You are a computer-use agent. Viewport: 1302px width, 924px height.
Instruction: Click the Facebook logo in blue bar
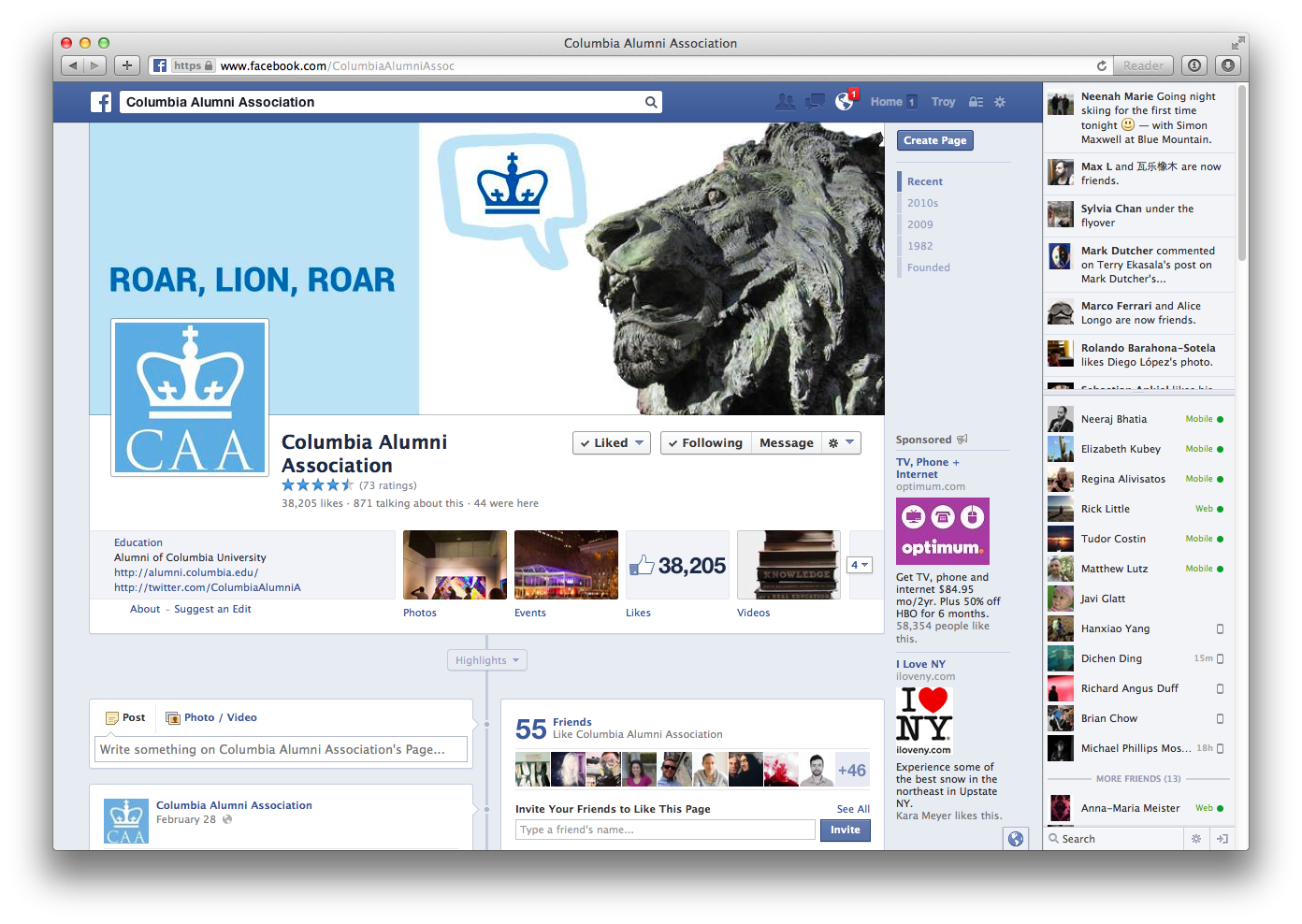(101, 102)
